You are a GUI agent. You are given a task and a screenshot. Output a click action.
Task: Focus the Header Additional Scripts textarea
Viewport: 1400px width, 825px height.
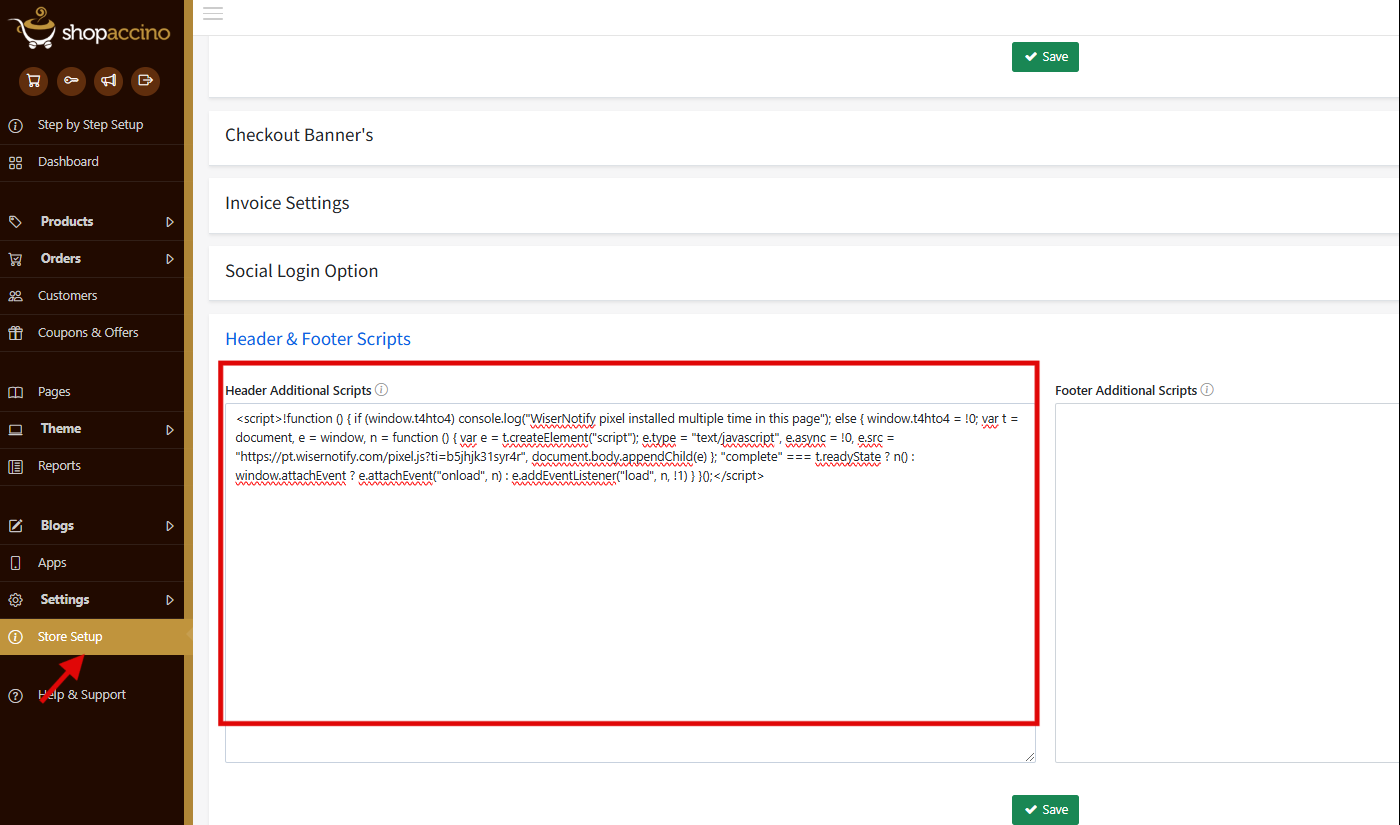tap(630, 583)
